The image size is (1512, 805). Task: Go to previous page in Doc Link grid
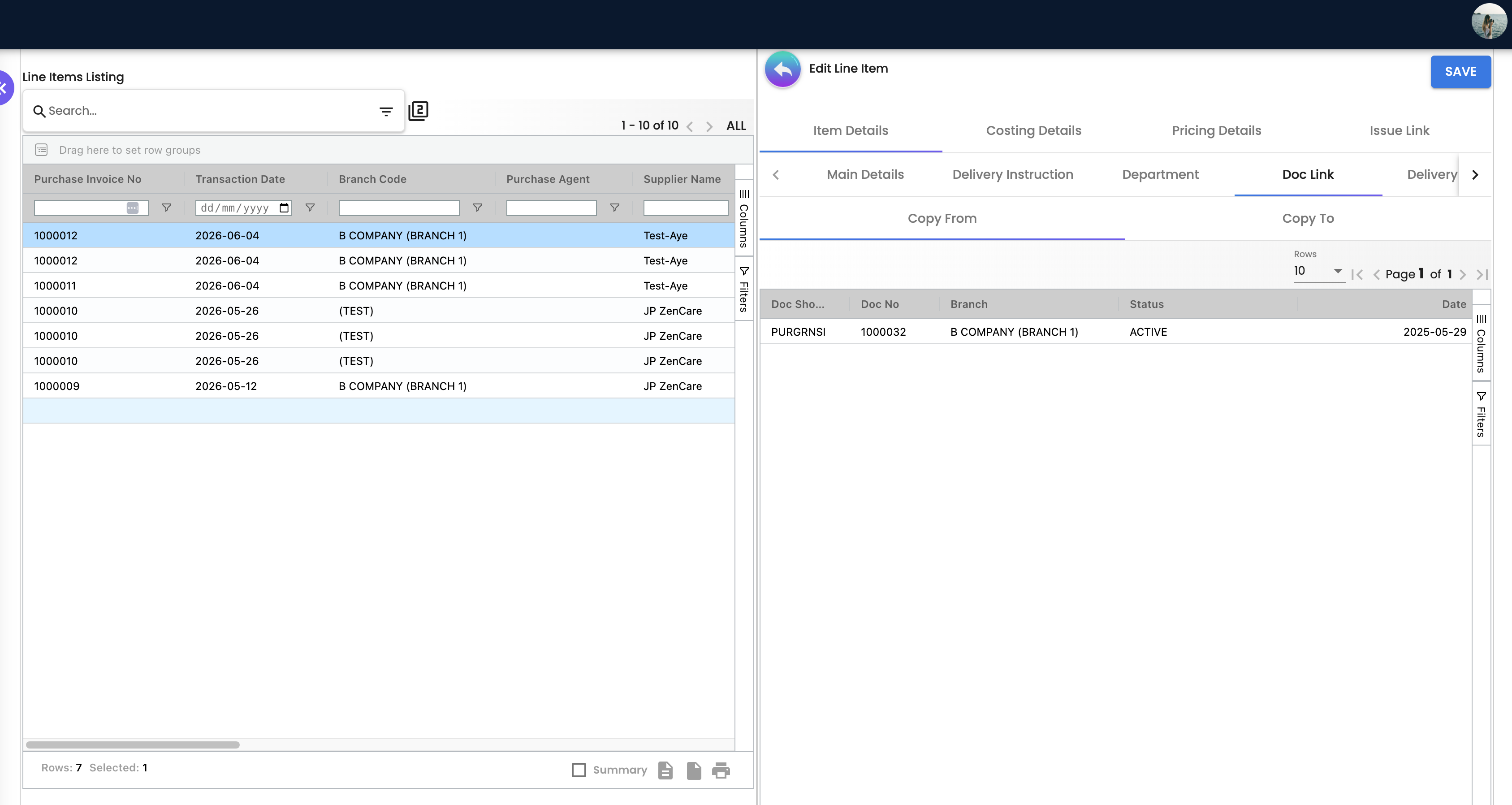click(1376, 275)
